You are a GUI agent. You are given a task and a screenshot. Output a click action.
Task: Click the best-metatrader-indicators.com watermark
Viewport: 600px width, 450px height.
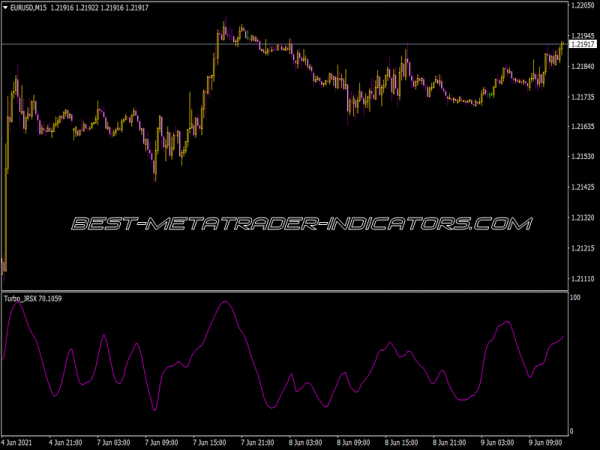300,224
